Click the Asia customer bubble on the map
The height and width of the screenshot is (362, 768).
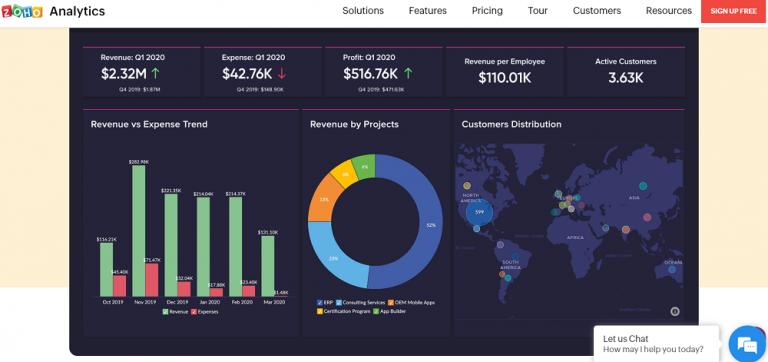643,186
